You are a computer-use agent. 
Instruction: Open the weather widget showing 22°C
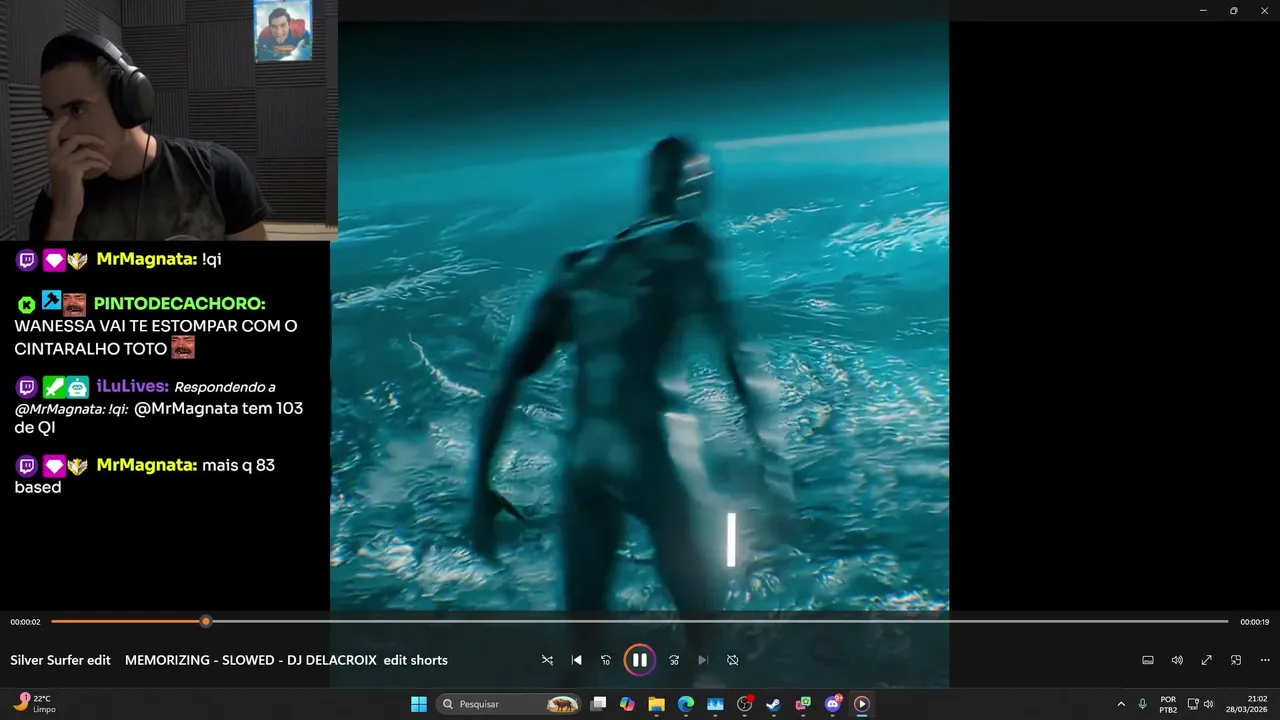coord(35,703)
